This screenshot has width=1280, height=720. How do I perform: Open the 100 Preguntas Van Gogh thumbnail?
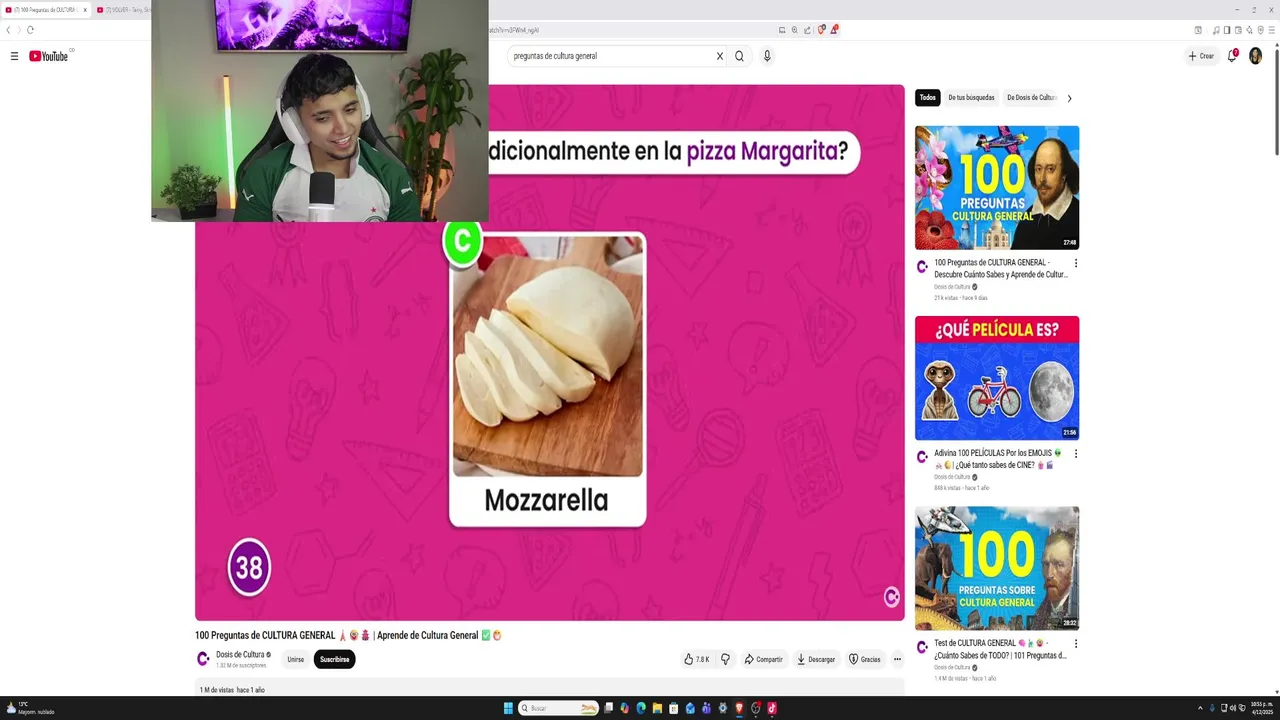click(997, 568)
